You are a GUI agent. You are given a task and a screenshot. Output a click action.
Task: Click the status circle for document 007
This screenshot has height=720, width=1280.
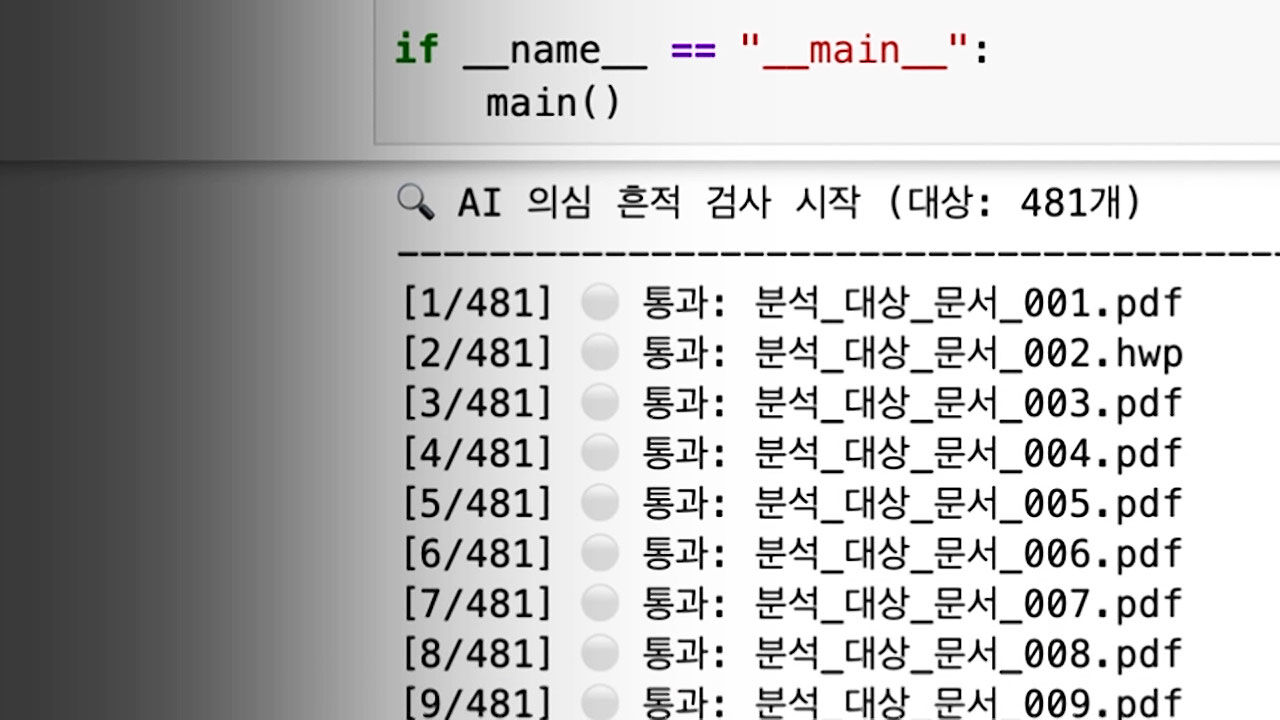(x=599, y=603)
